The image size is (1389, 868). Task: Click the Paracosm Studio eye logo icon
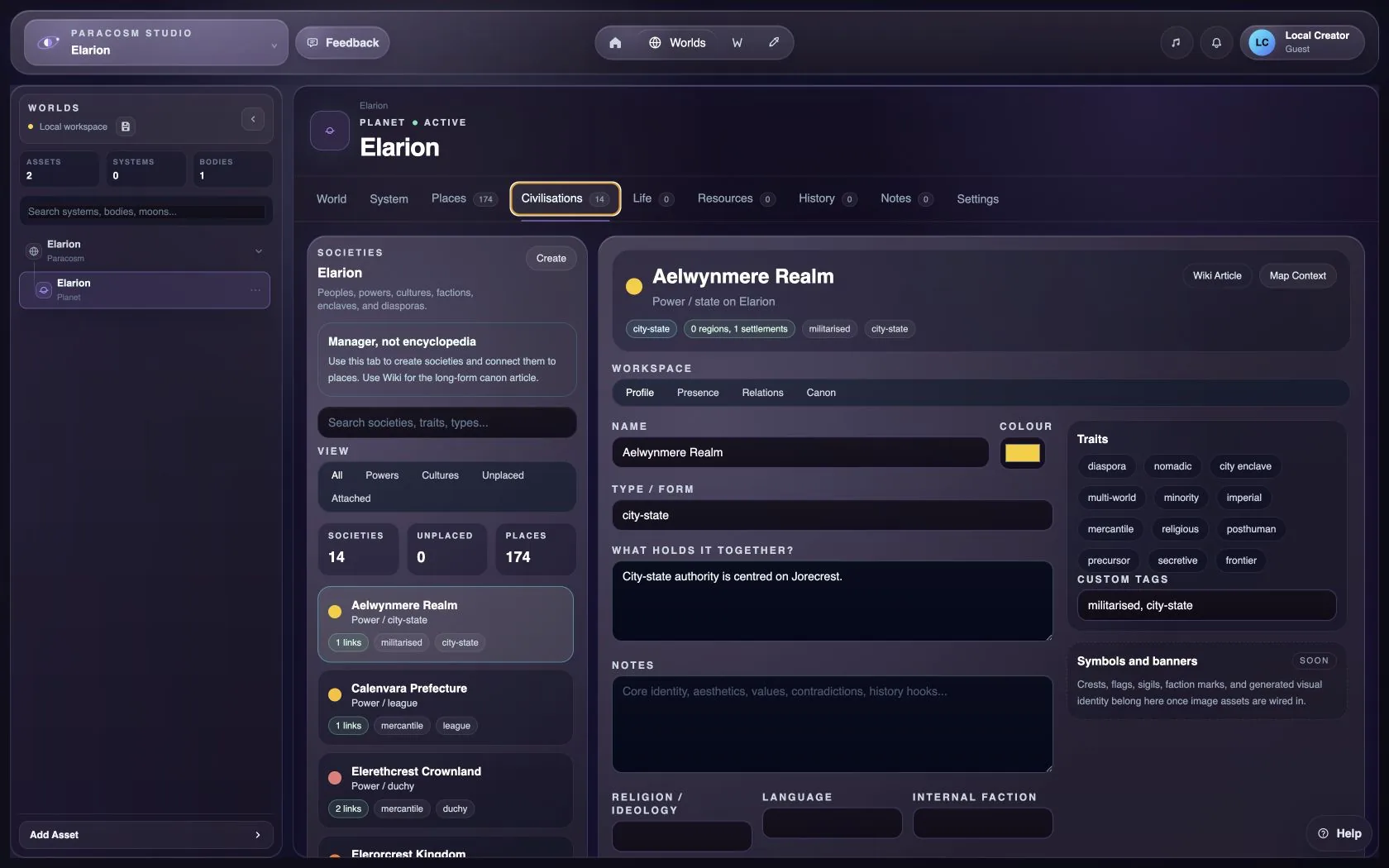(49, 42)
